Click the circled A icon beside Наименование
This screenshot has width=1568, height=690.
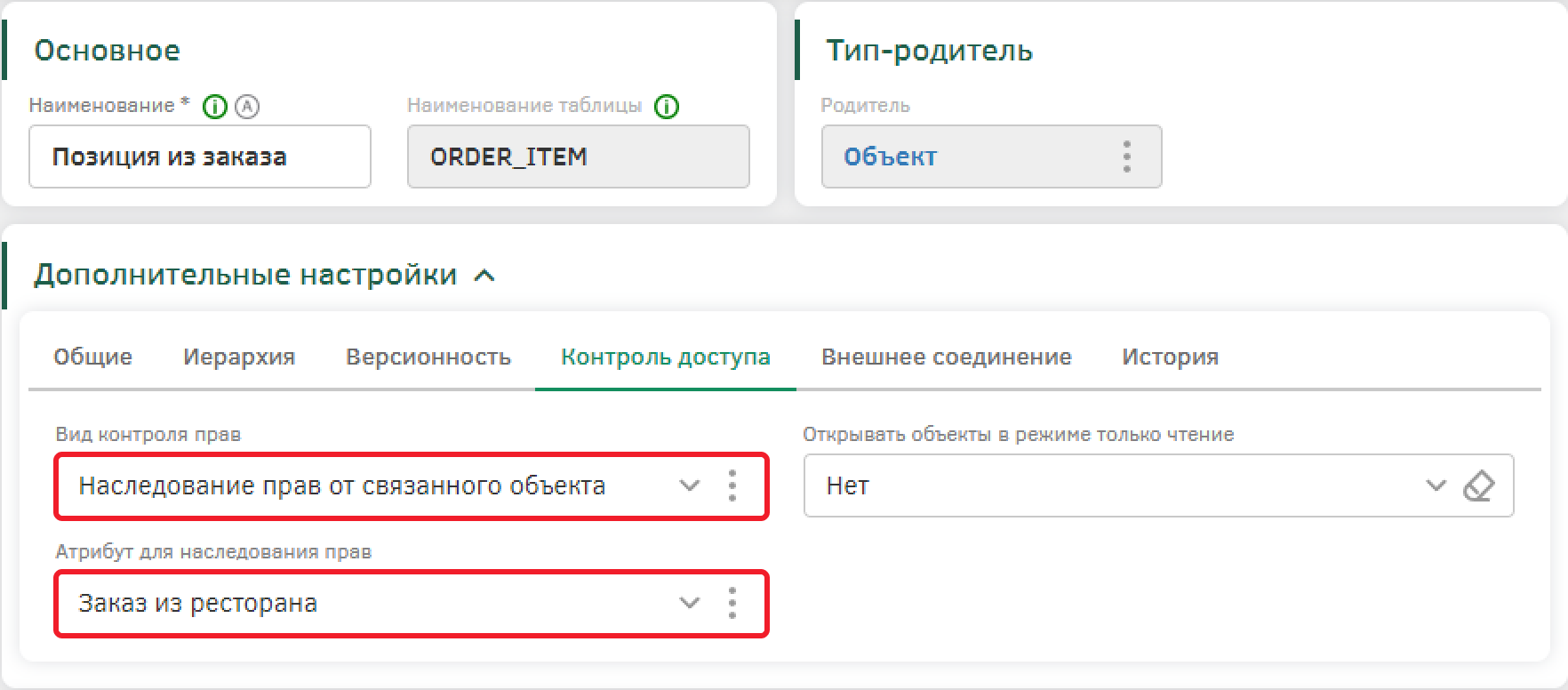coord(247,107)
